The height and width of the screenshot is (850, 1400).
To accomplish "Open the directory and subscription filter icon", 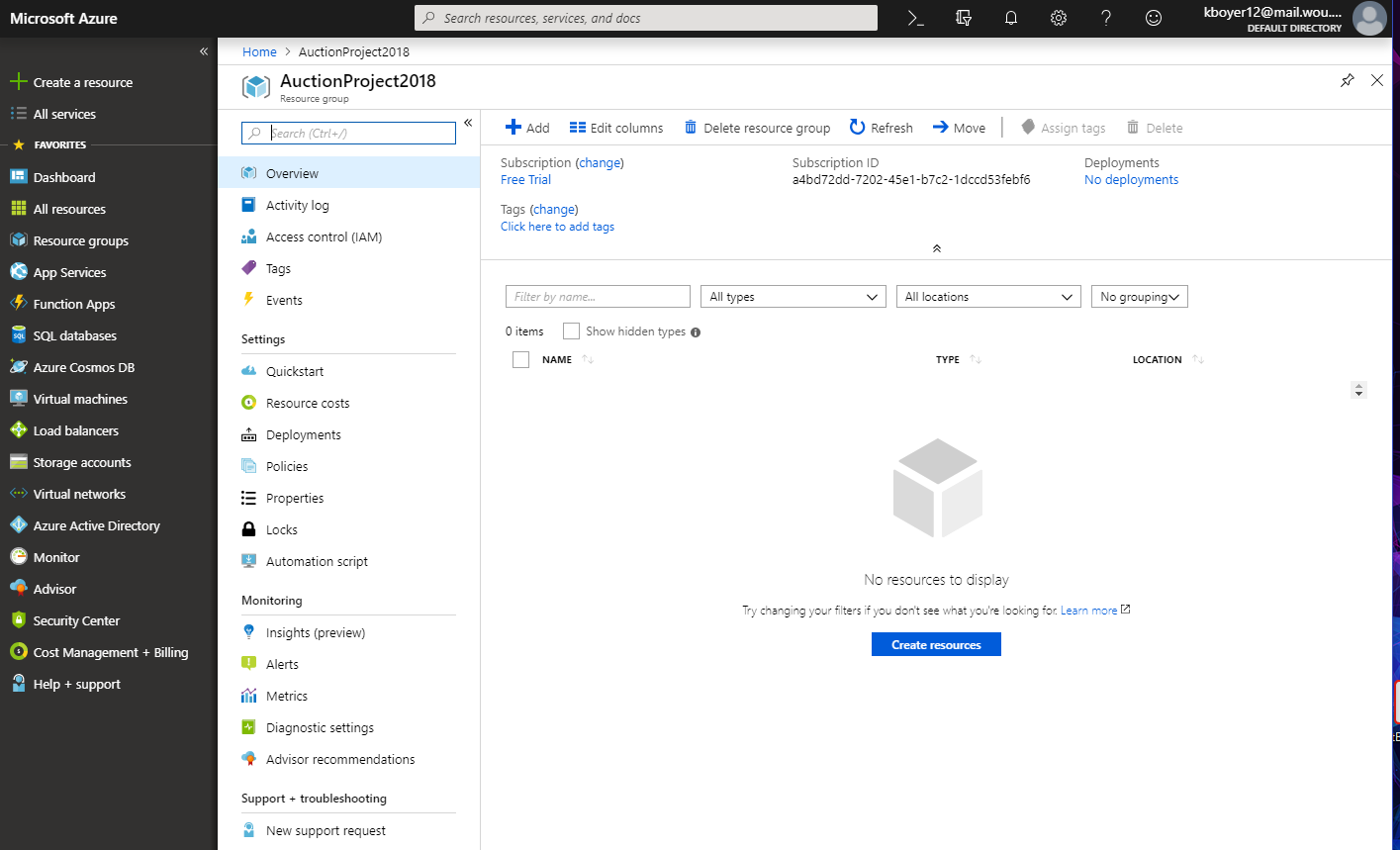I will (x=964, y=18).
